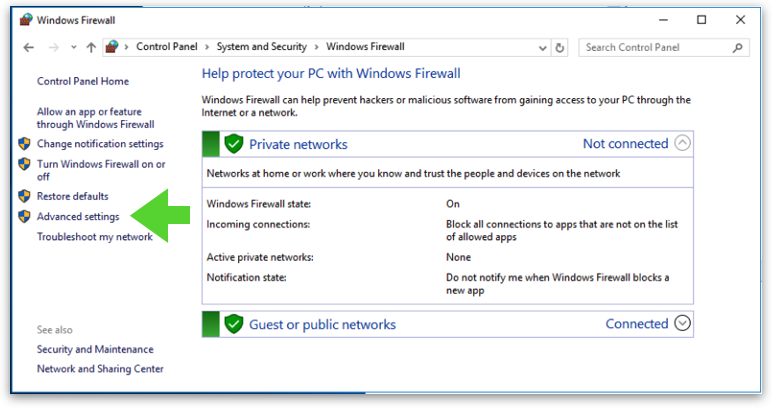The width and height of the screenshot is (772, 408).
Task: Open the address bar history dropdown
Action: (543, 48)
